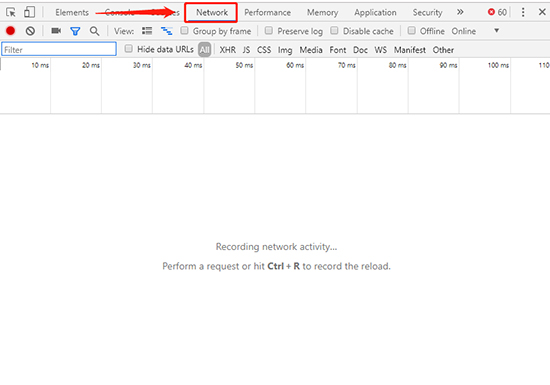Enable the Group by frame checkbox
Screen dimensions: 550x385
pos(184,31)
